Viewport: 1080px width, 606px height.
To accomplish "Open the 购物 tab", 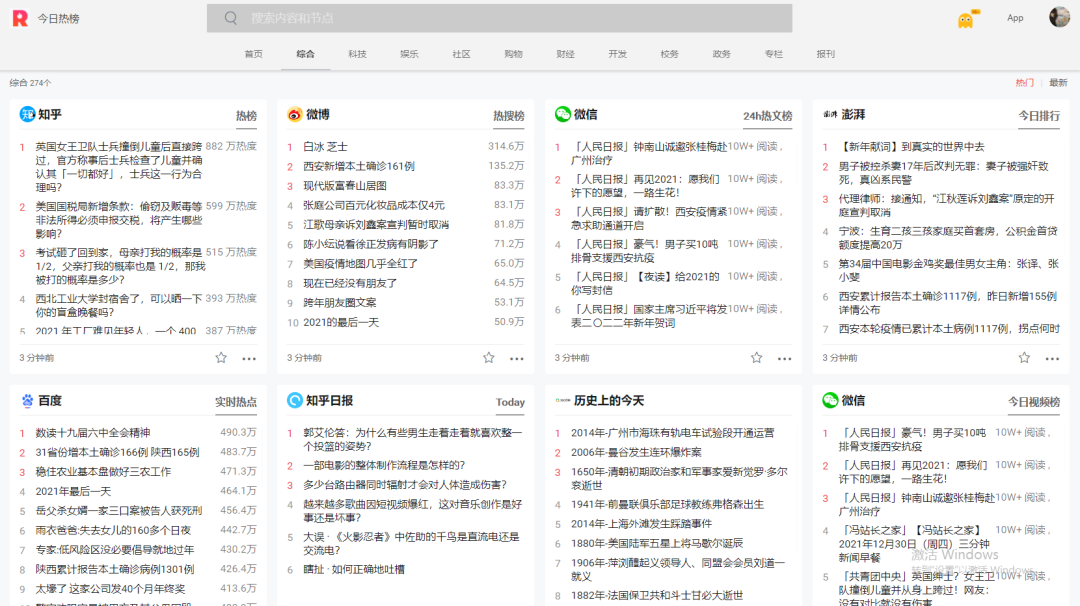I will click(x=513, y=54).
